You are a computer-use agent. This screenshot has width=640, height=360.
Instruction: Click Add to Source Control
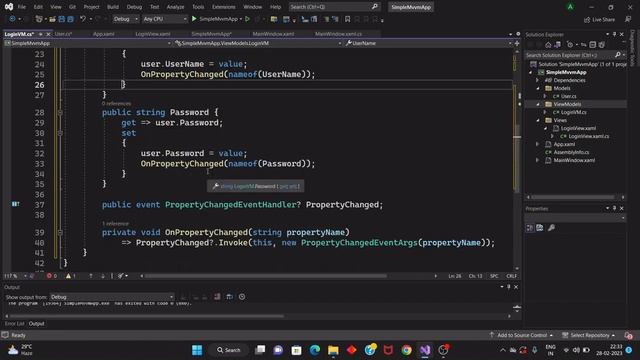pyautogui.click(x=521, y=335)
